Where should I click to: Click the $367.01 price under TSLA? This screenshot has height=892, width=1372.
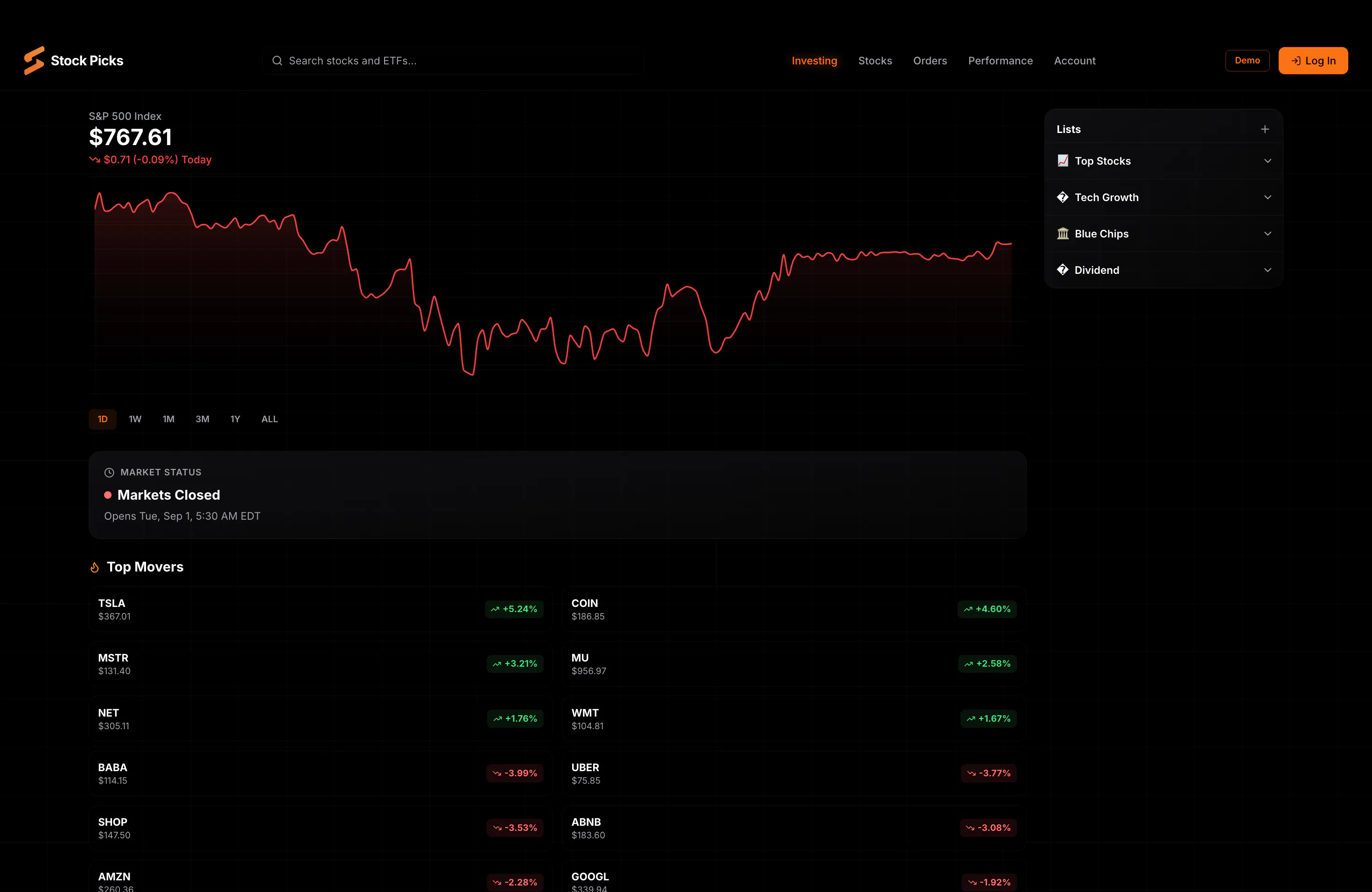pos(114,617)
